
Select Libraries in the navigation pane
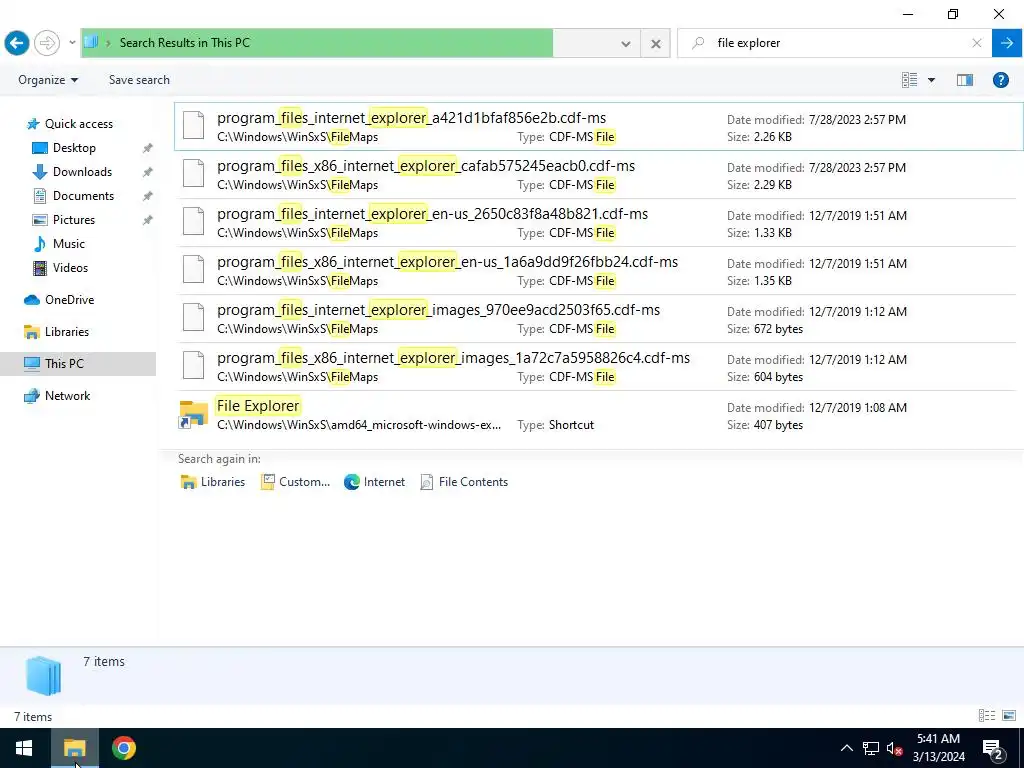(x=67, y=332)
